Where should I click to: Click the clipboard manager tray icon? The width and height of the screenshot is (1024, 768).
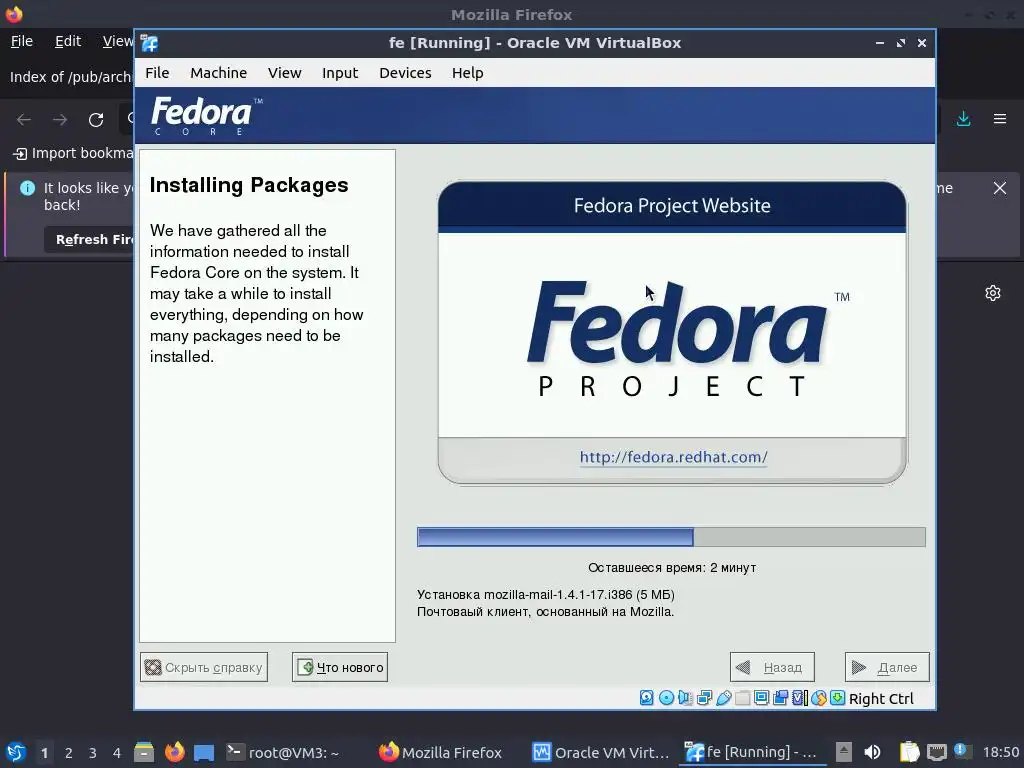[910, 752]
